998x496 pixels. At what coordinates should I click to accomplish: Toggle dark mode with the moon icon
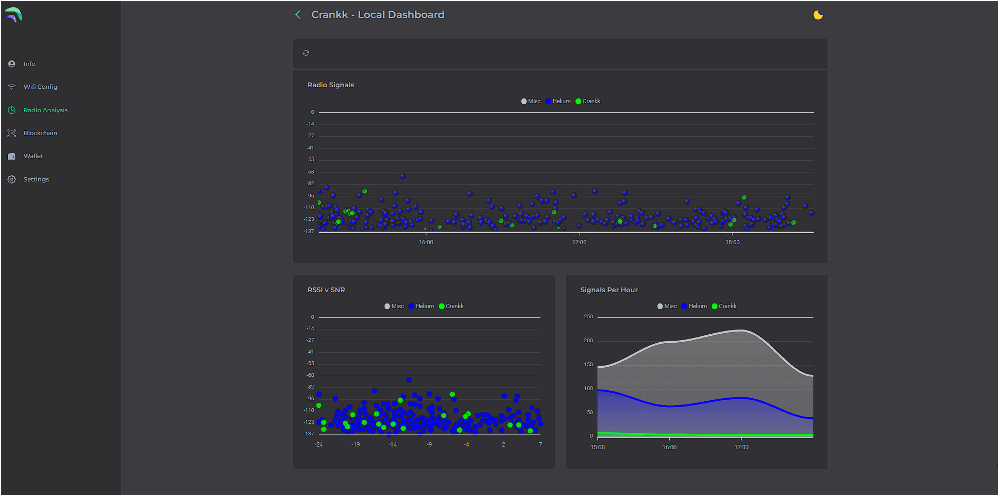818,15
